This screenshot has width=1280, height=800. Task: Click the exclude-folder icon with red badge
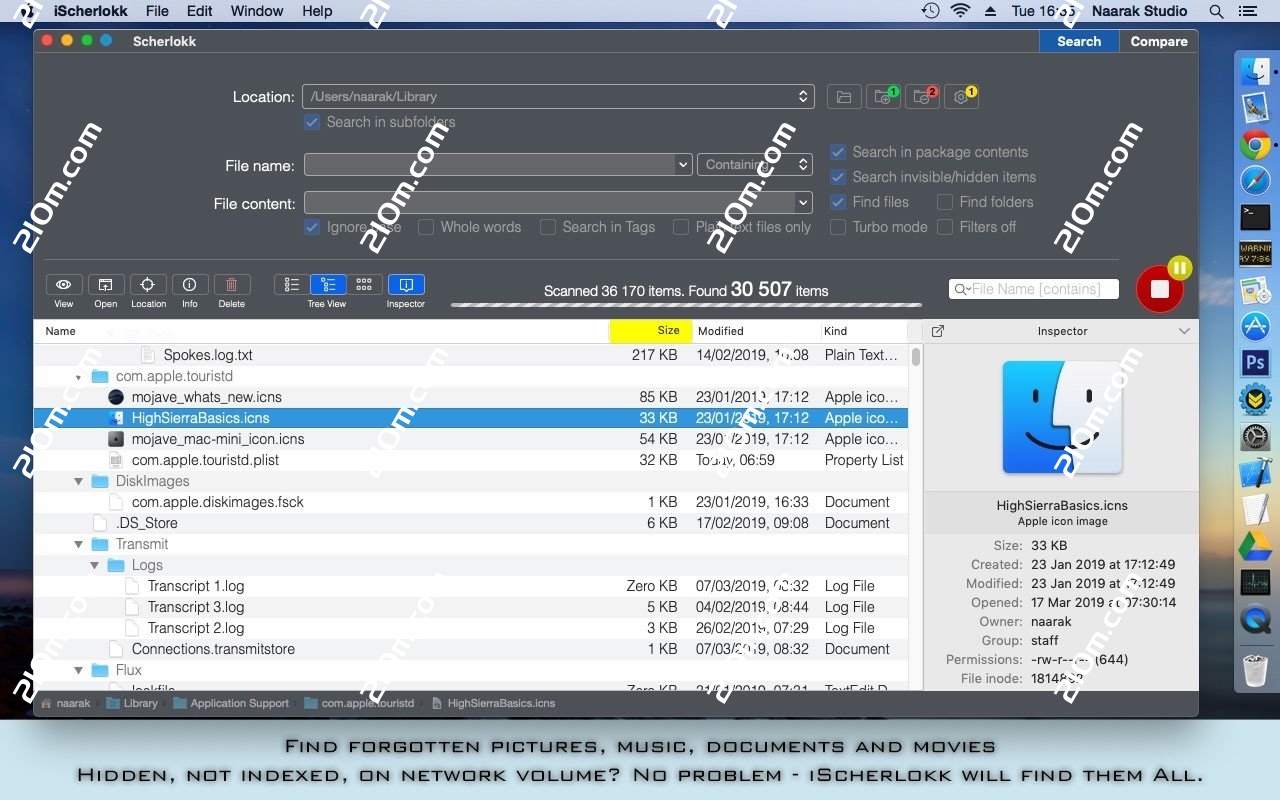[922, 97]
